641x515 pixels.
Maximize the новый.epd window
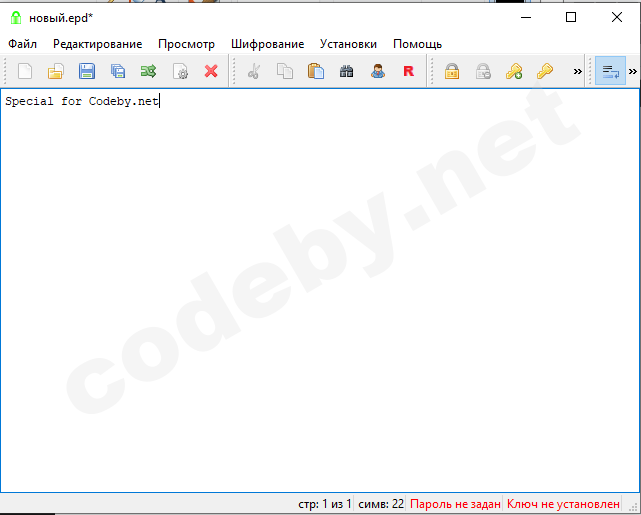(571, 17)
